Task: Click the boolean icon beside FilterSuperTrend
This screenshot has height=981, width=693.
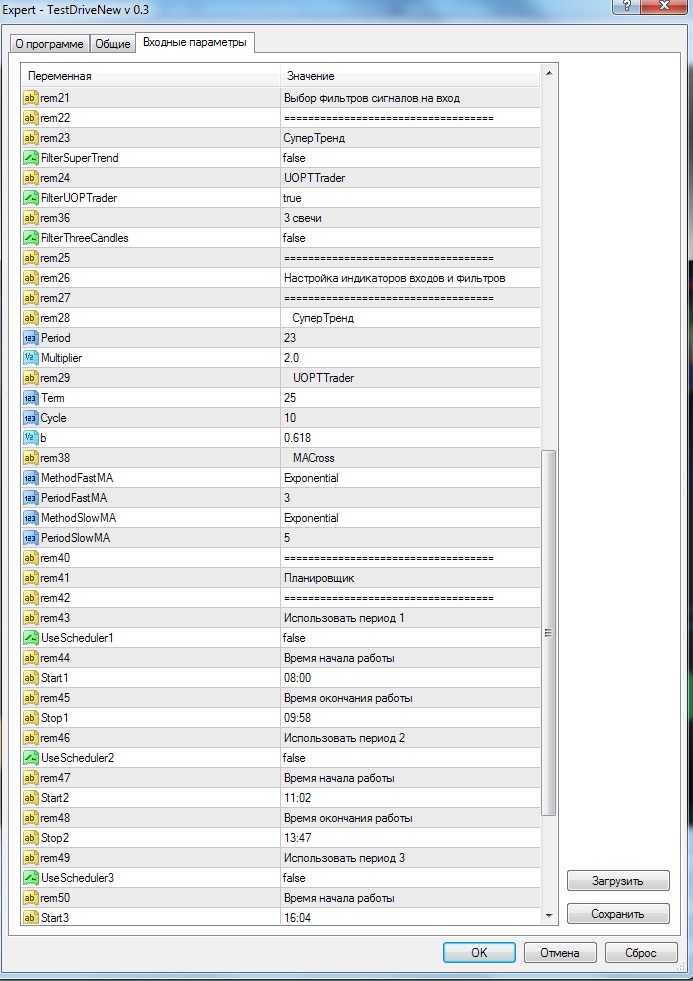Action: [31, 158]
